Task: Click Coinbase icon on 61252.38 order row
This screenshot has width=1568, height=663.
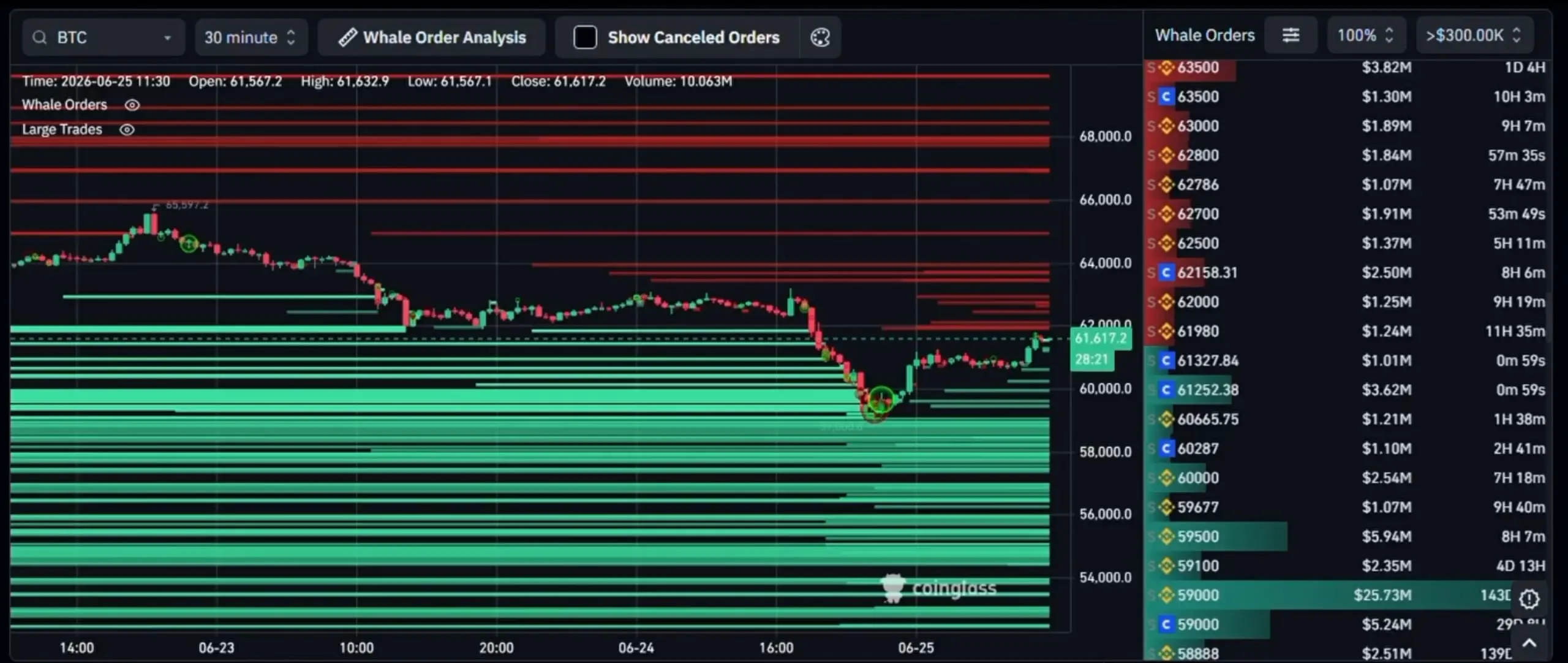Action: click(x=1166, y=390)
